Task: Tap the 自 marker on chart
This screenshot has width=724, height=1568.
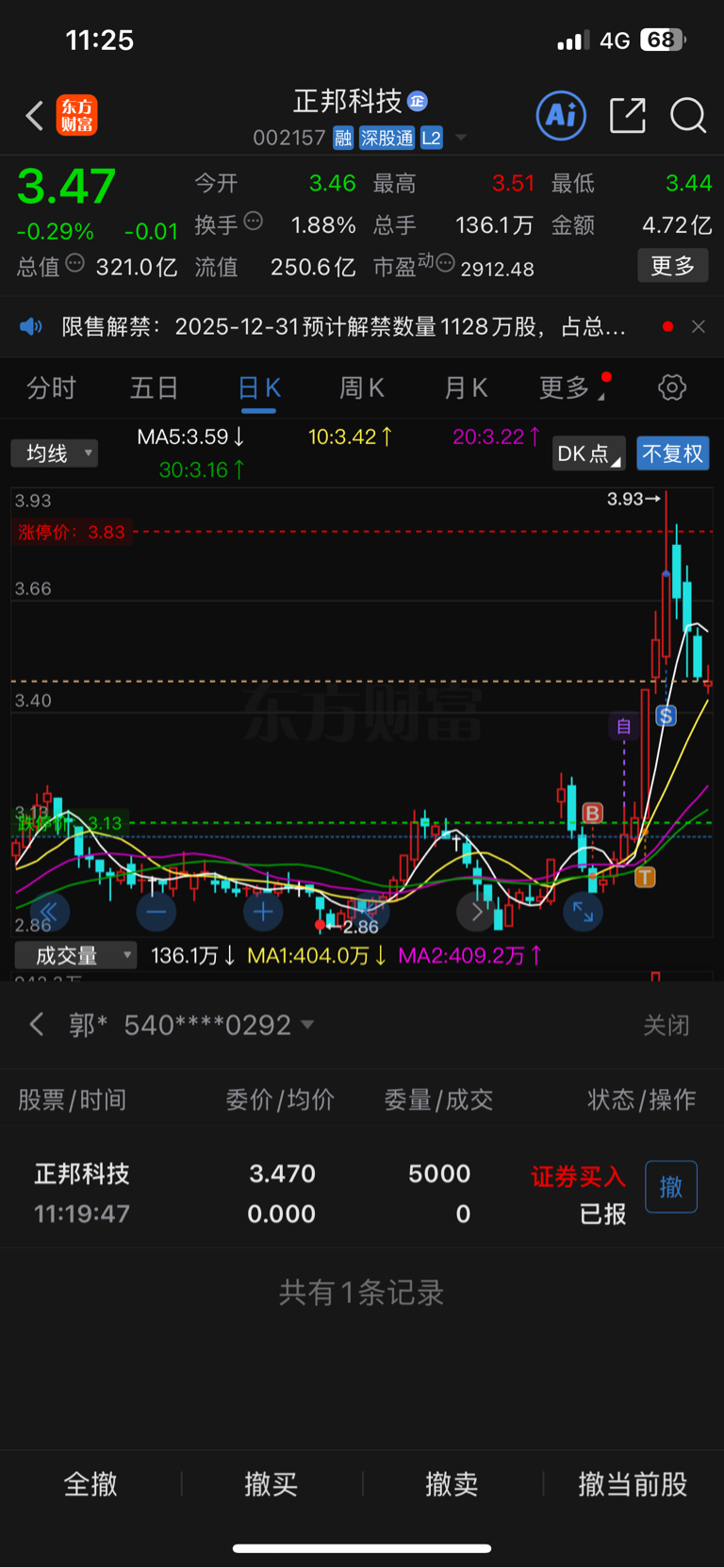Action: click(623, 726)
